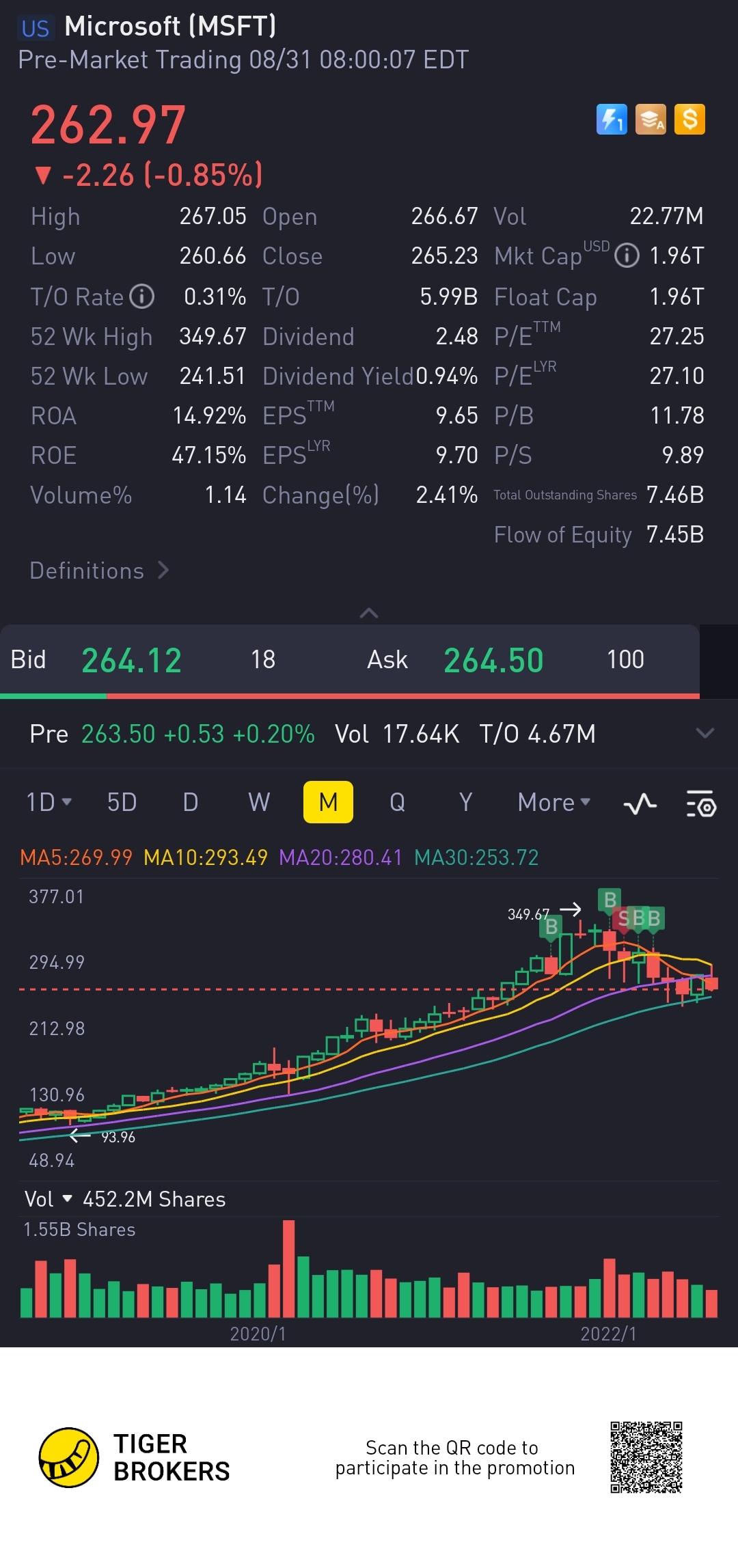Viewport: 738px width, 1568px height.
Task: Tap the B marker above the chart peak
Action: point(610,900)
